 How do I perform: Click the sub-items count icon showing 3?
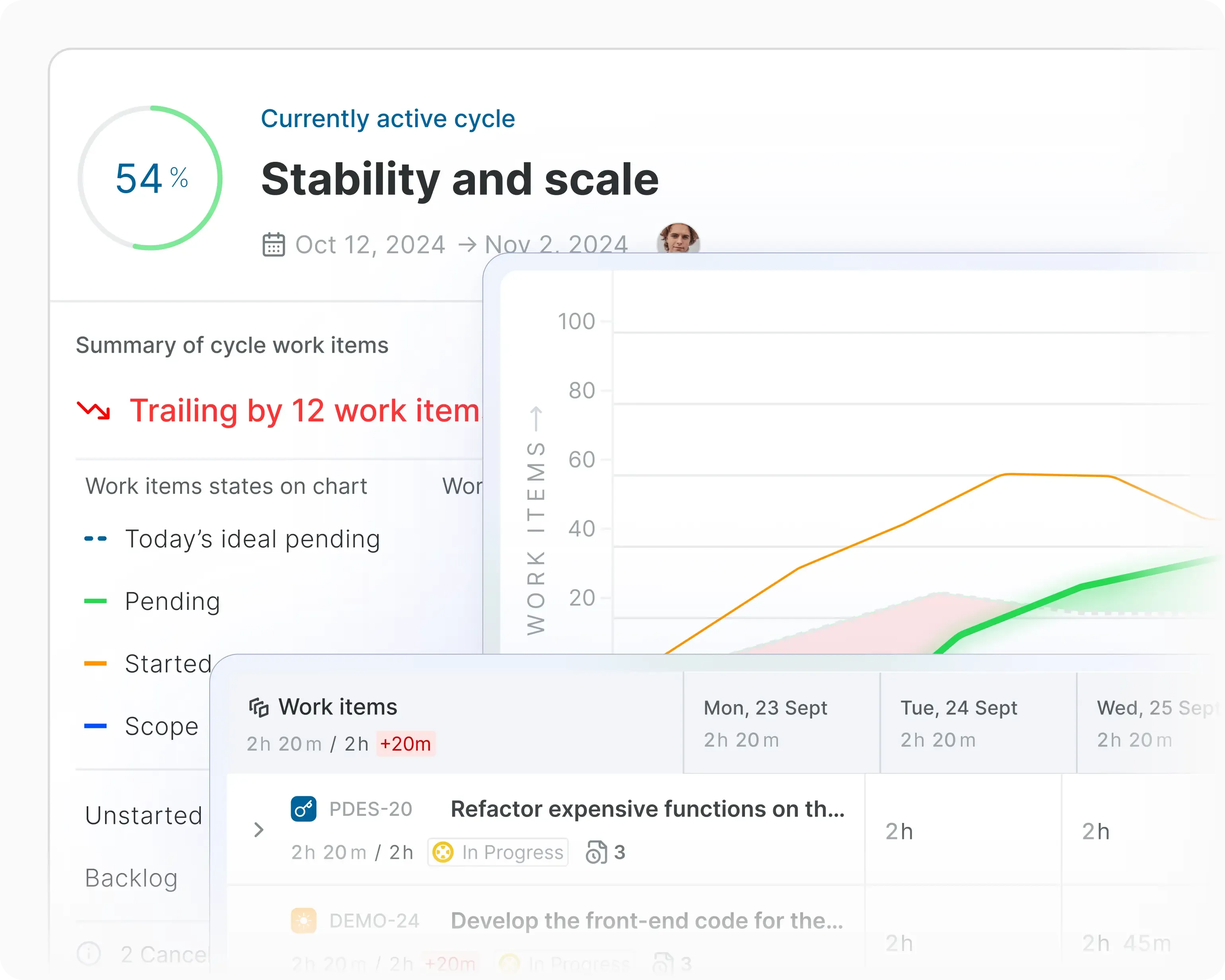click(597, 852)
